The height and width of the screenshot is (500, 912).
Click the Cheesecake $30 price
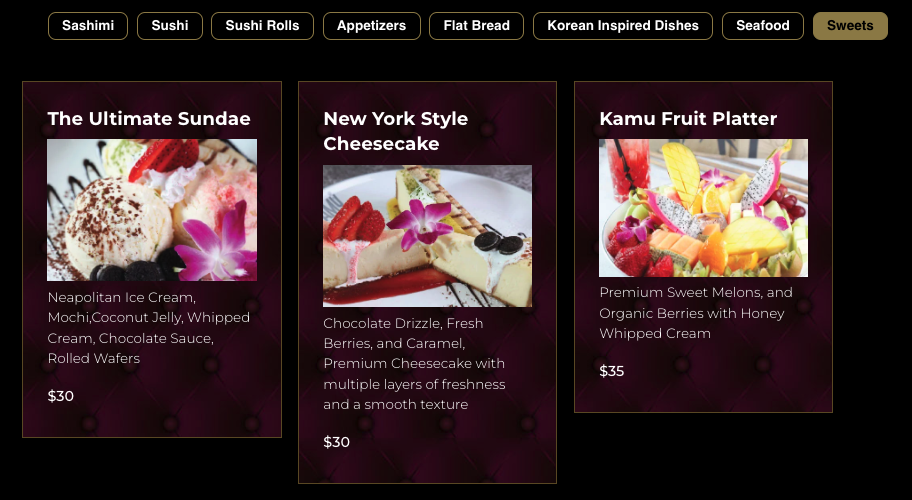[x=337, y=442]
